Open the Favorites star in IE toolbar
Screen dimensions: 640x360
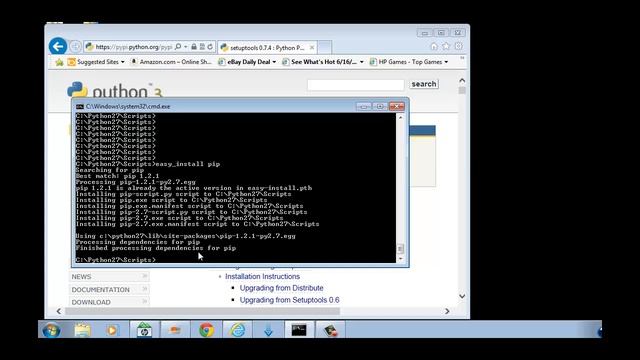[446, 47]
